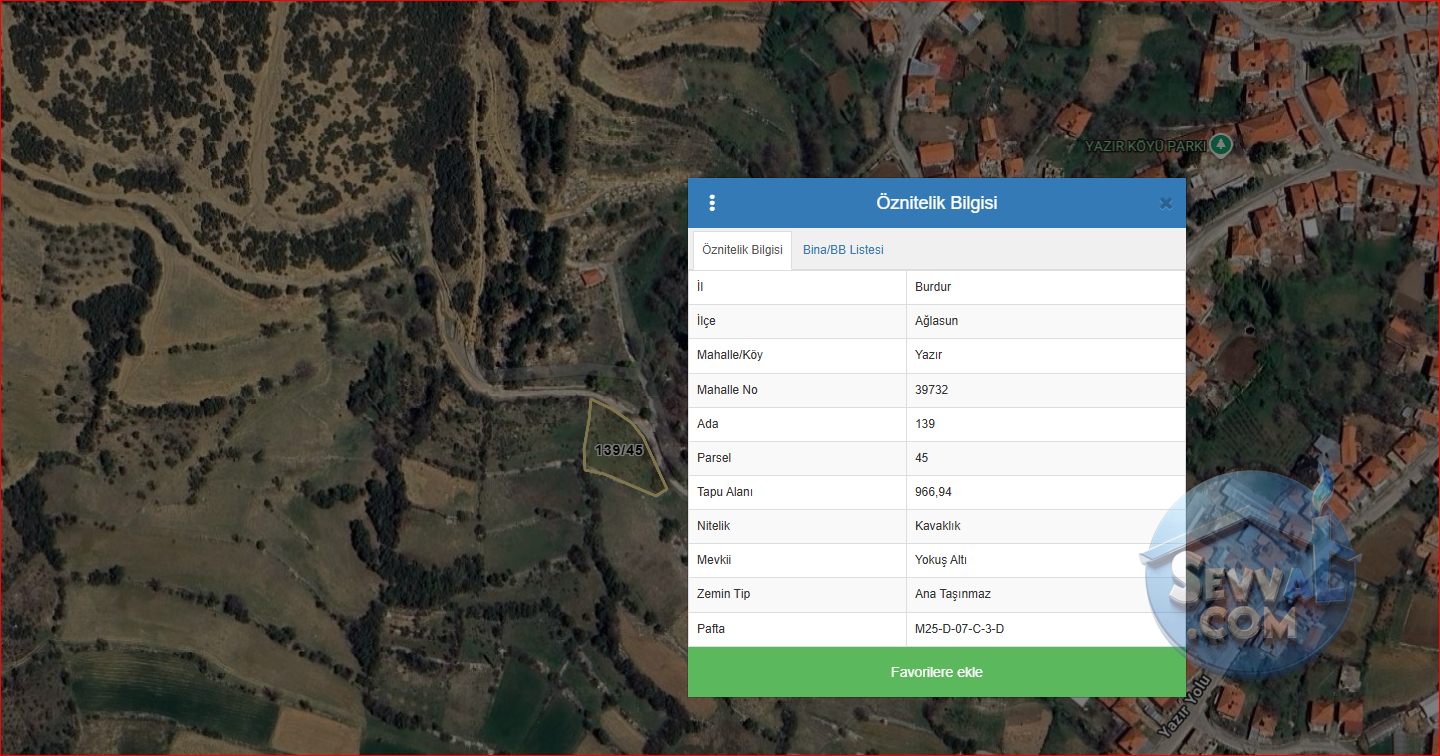1440x756 pixels.
Task: Click the Yazır Köyü Parkı map marker icon
Action: pyautogui.click(x=1221, y=145)
